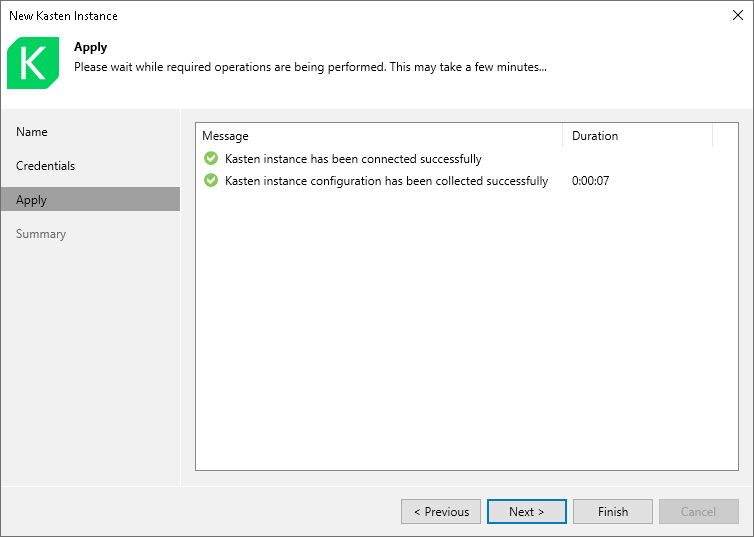Sort by the Message column header
This screenshot has height=537, width=754.
[379, 136]
